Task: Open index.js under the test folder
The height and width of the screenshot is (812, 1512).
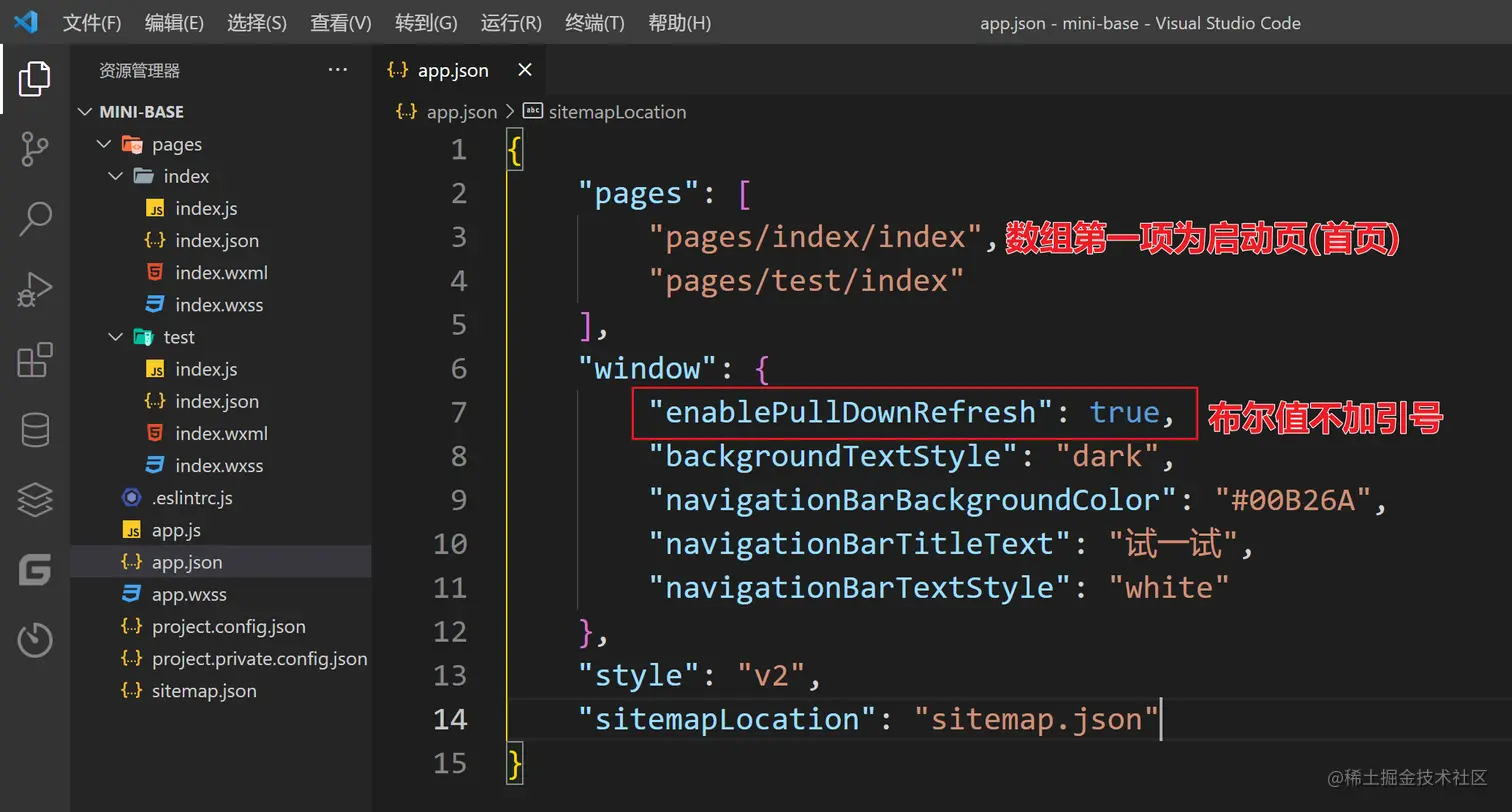Action: pos(206,369)
